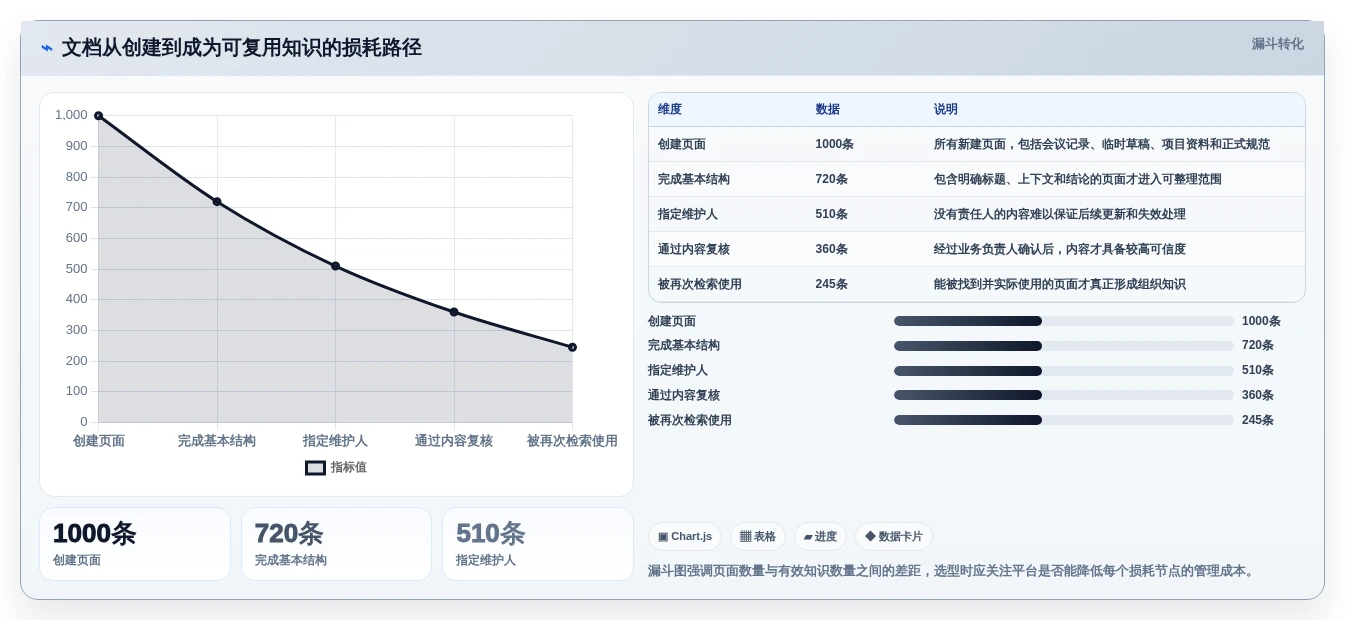This screenshot has width=1345, height=620.
Task: Click the 说明 column header
Action: coord(946,110)
